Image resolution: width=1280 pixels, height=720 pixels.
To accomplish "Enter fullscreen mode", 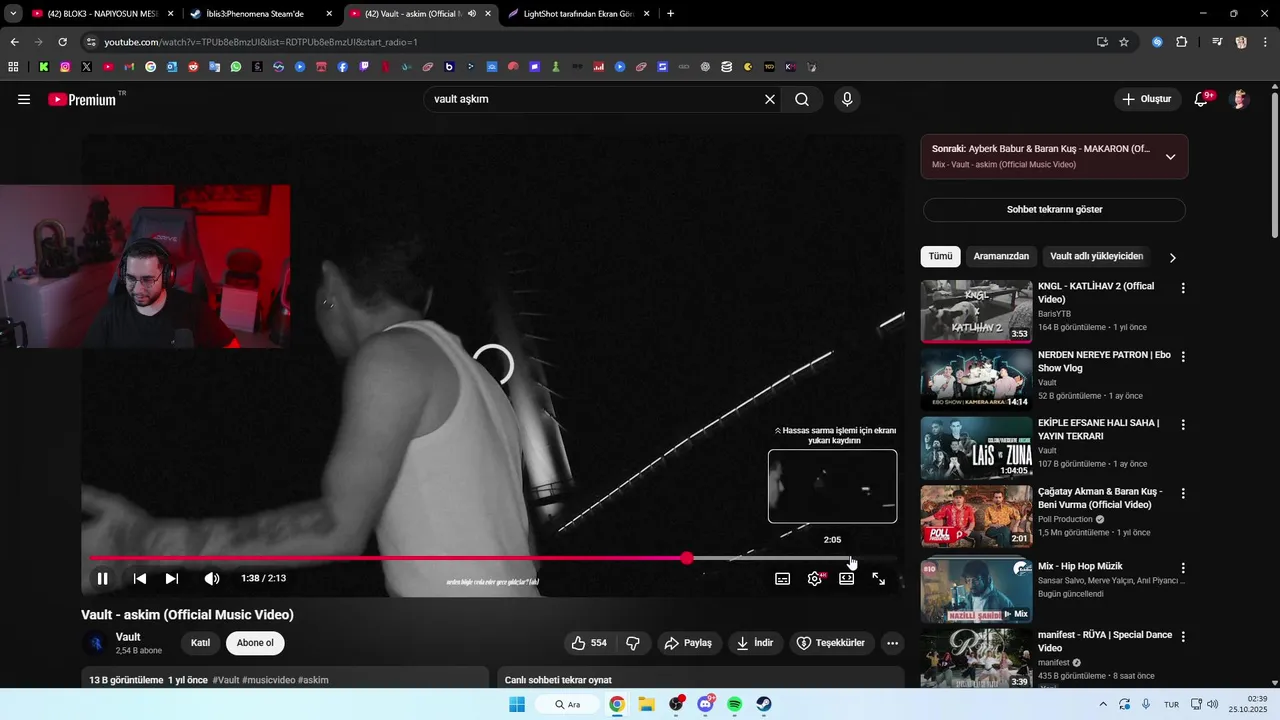I will (x=879, y=578).
